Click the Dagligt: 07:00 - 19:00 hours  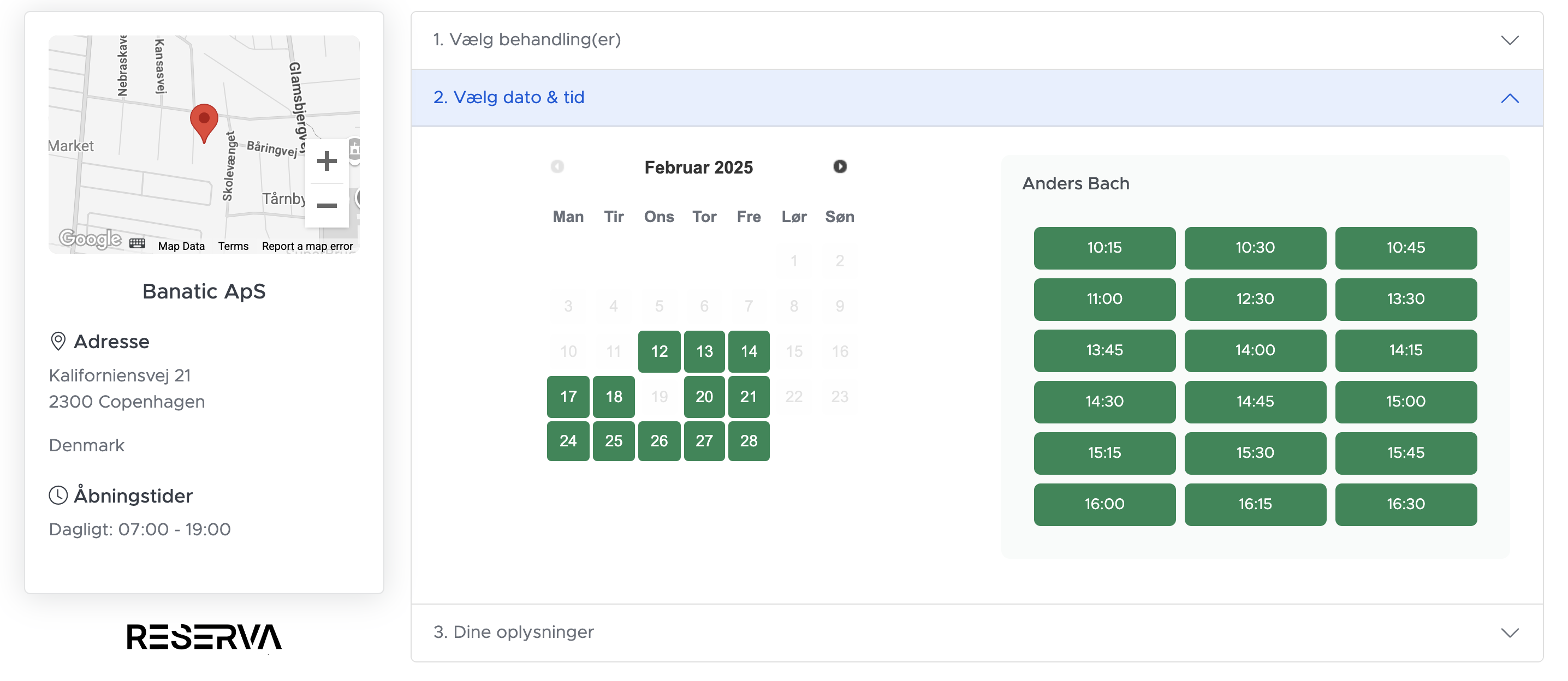[139, 529]
